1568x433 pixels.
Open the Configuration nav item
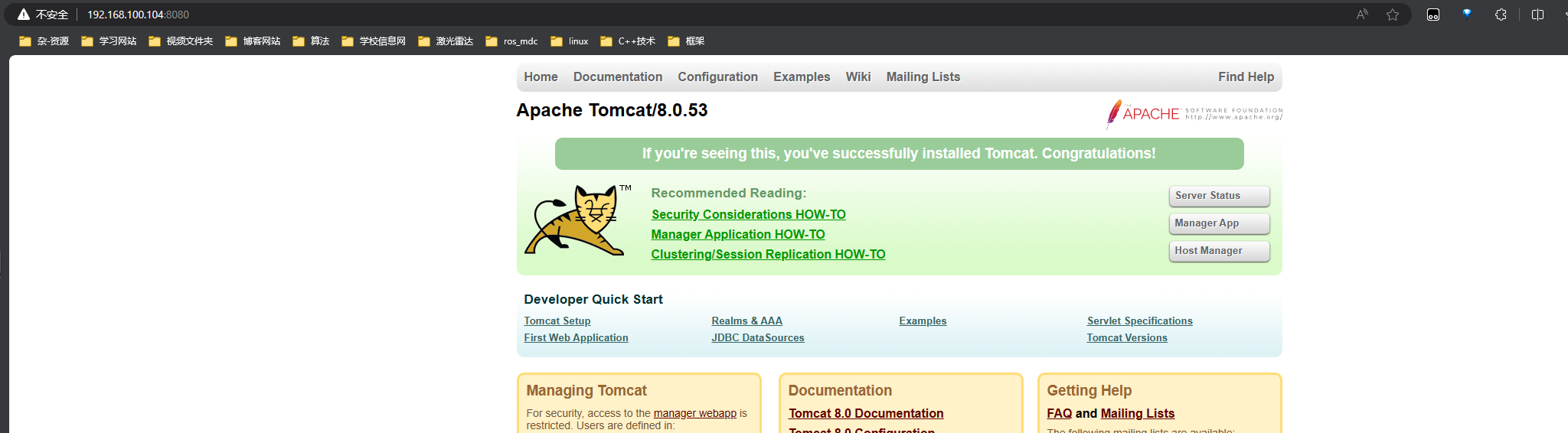point(717,77)
